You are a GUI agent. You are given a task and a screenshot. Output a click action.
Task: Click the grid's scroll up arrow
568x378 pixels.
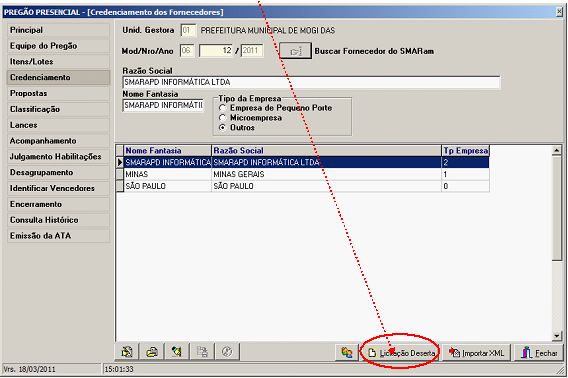coord(556,150)
